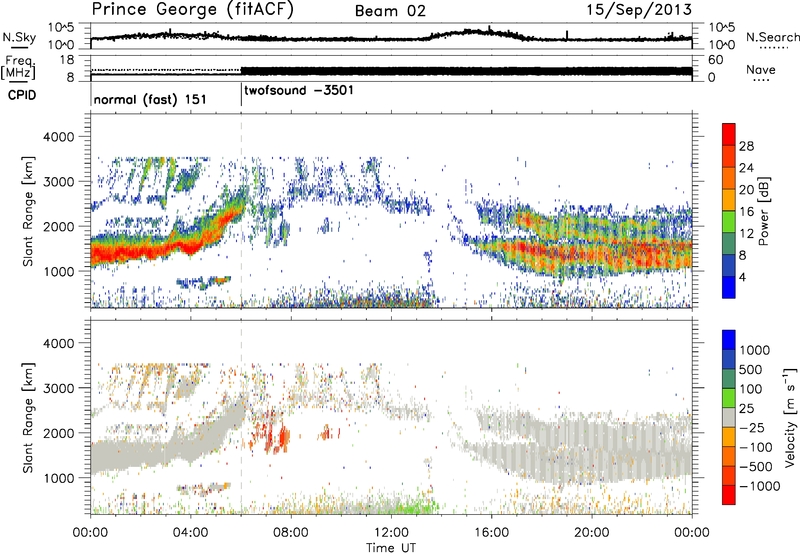Click the 'Time UT' axis label
The width and height of the screenshot is (800, 554).
click(391, 548)
